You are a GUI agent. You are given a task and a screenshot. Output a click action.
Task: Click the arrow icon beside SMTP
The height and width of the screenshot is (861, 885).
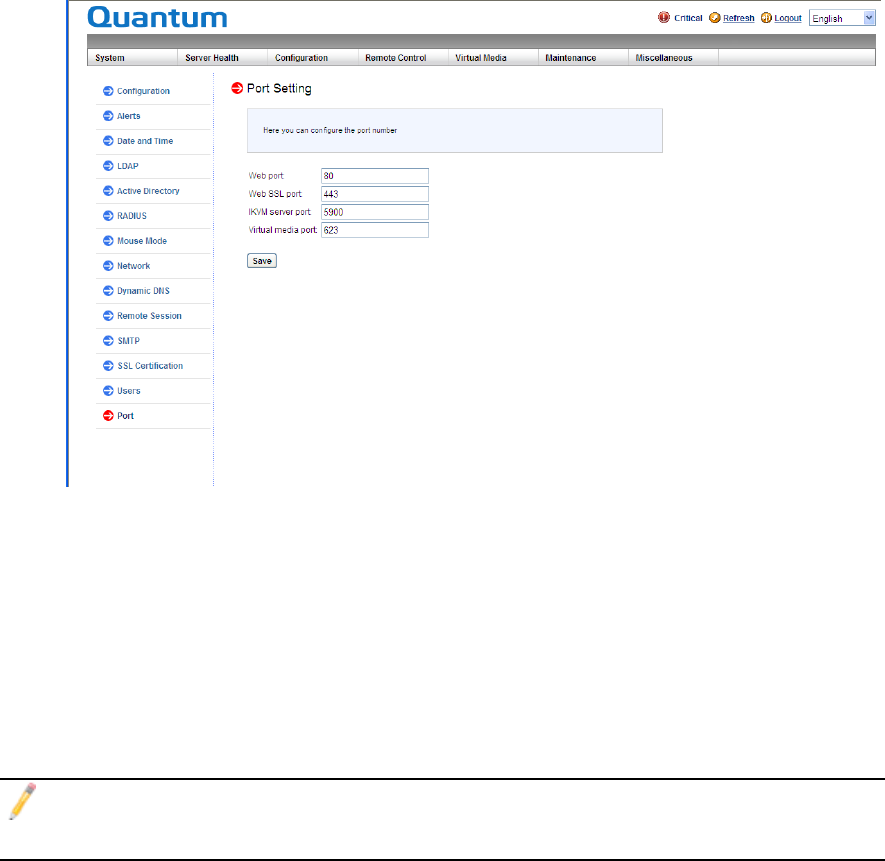(x=108, y=340)
